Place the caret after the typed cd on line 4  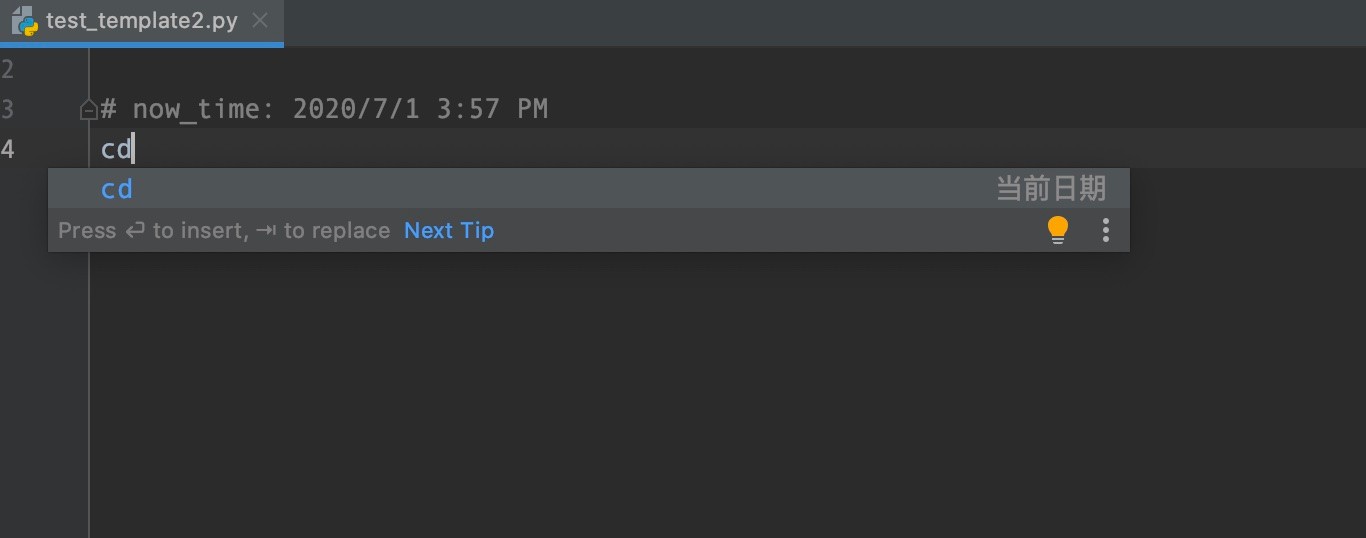coord(133,149)
